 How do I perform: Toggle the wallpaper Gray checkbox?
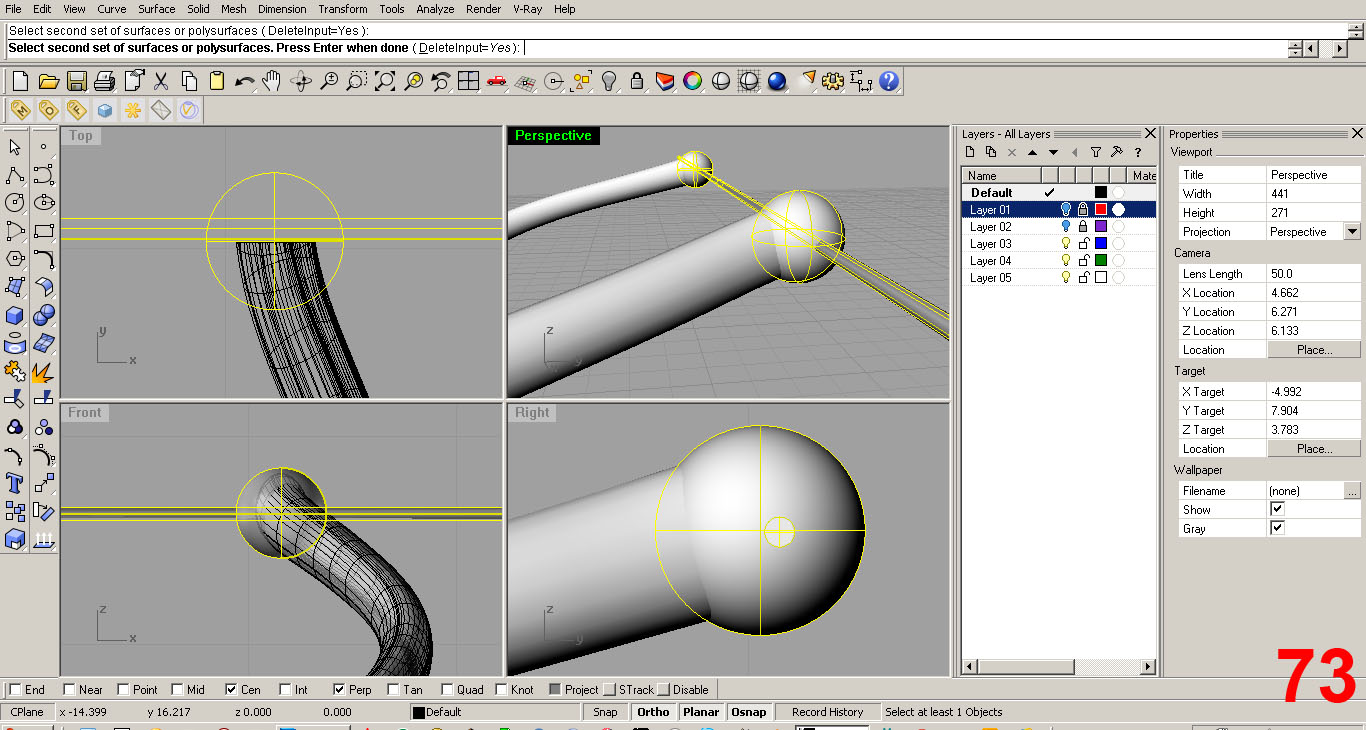[x=1277, y=528]
